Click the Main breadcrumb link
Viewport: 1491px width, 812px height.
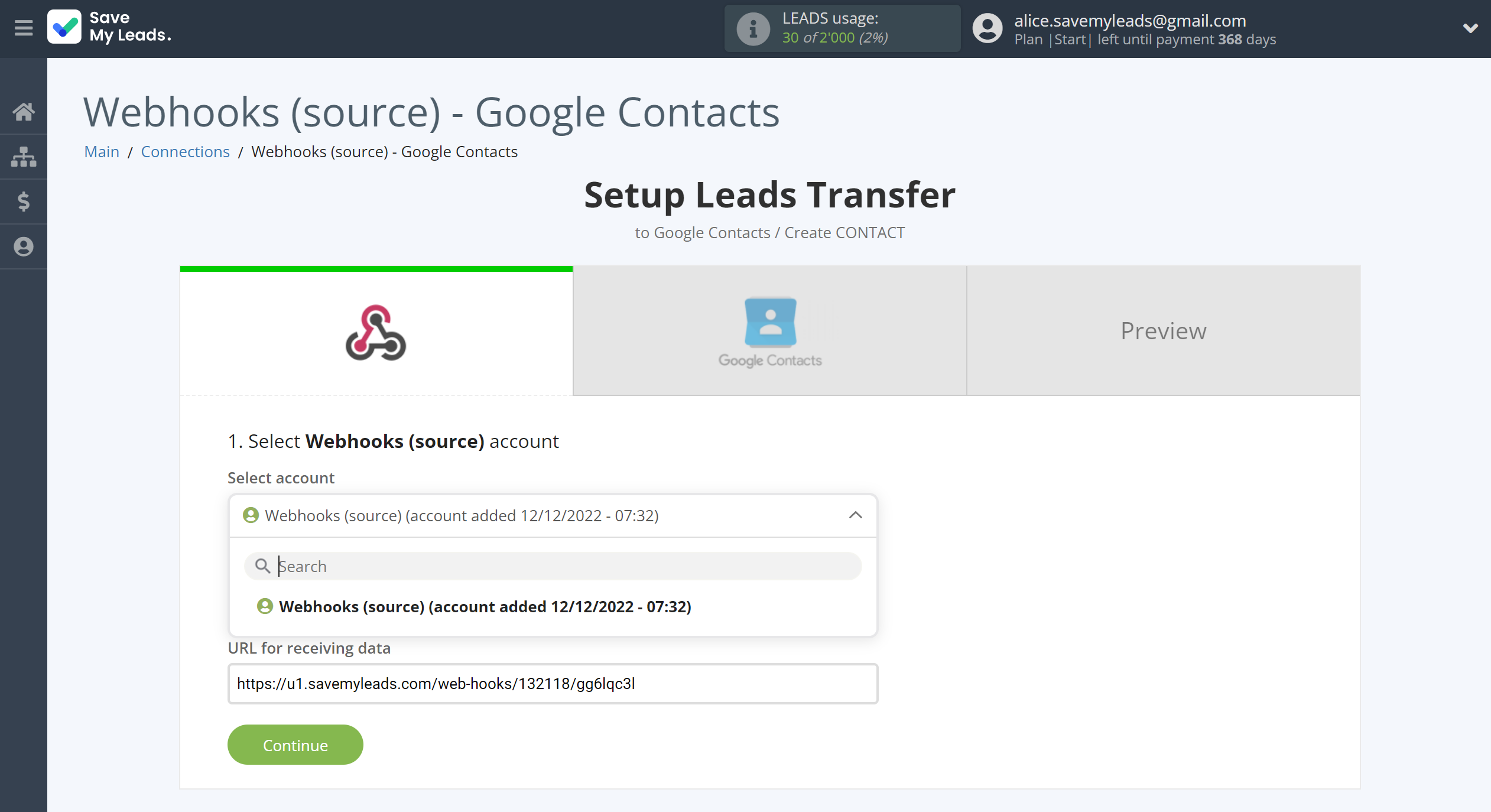coord(102,151)
